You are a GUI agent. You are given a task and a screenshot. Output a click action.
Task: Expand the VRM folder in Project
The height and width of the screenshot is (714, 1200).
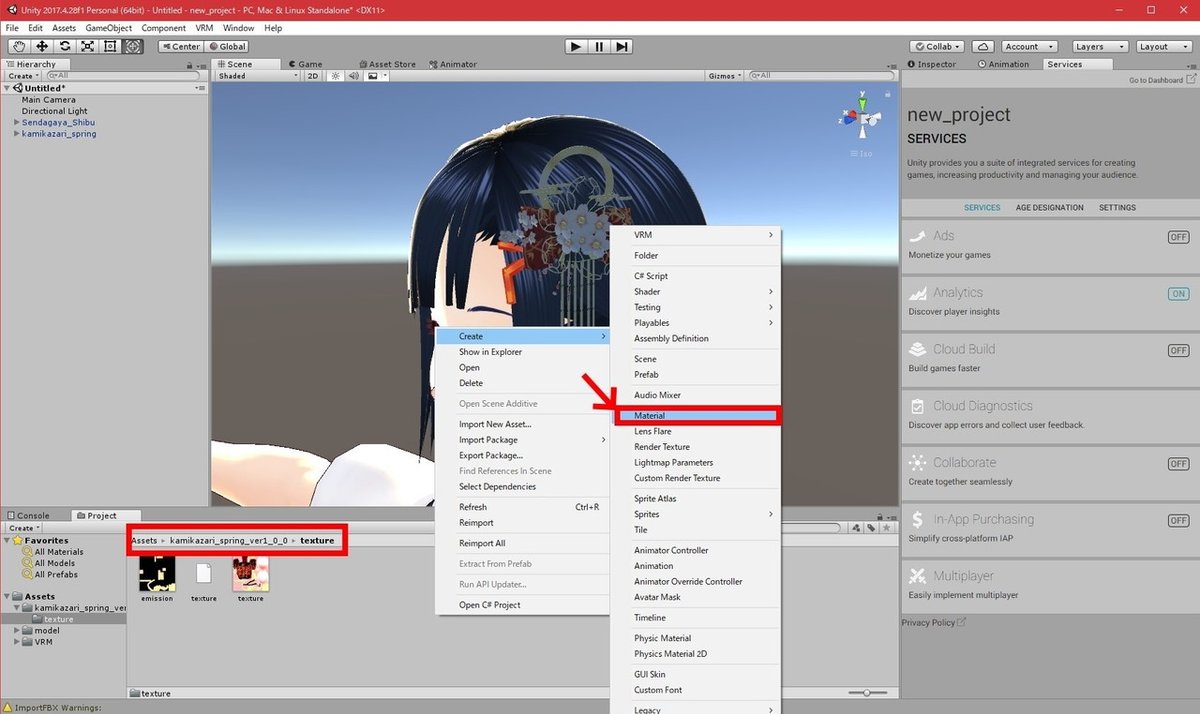click(17, 642)
